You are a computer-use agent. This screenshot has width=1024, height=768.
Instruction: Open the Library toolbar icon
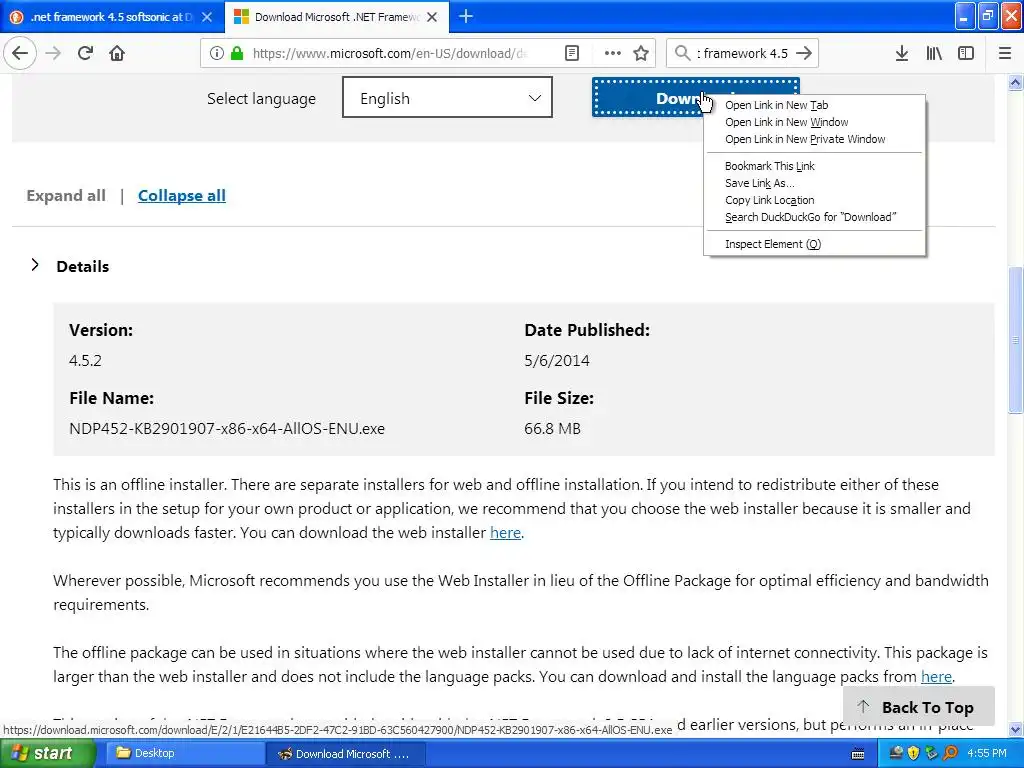point(934,53)
